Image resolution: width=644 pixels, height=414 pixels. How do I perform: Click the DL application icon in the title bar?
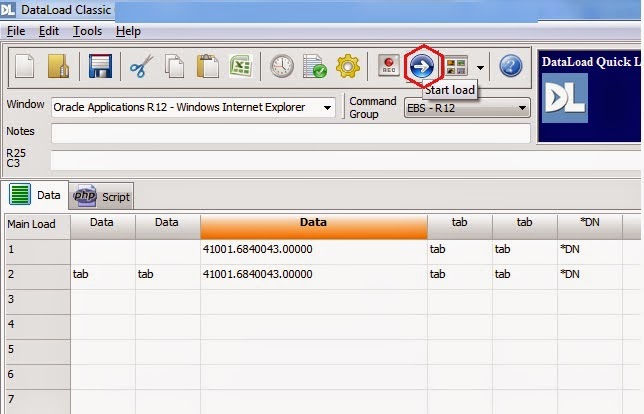(x=8, y=10)
